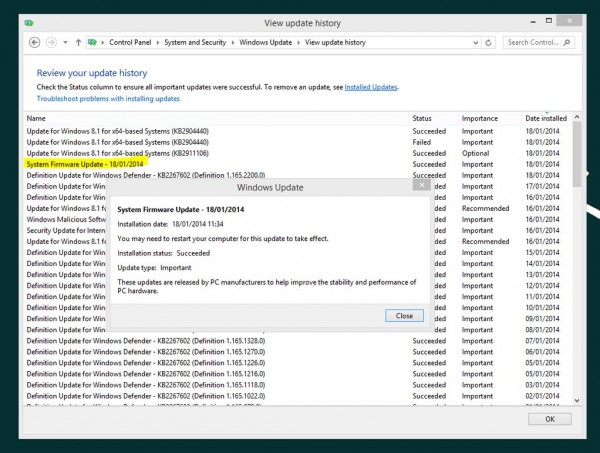Click OK in View update history window
Image resolution: width=600 pixels, height=453 pixels.
pos(550,419)
